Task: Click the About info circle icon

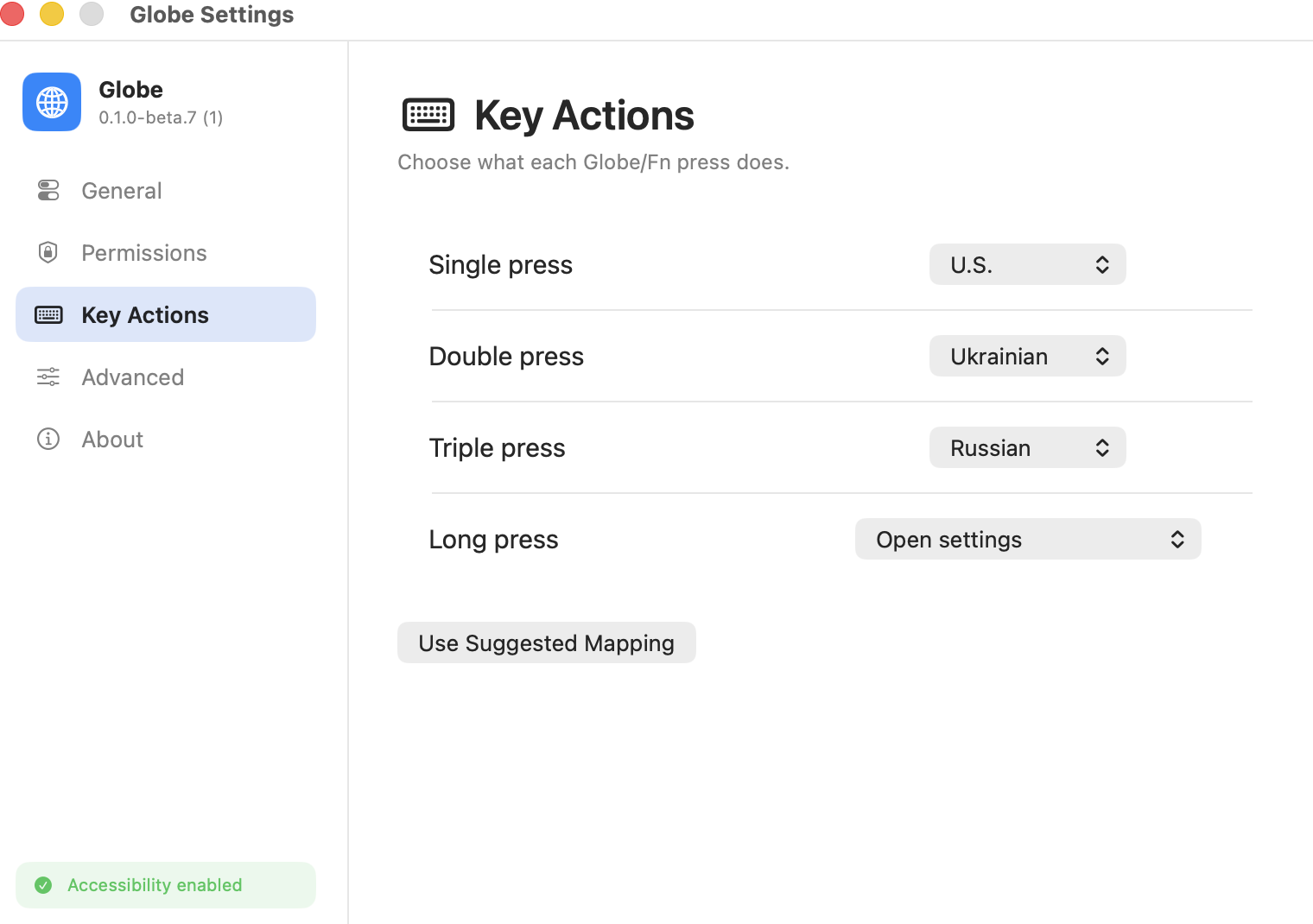Action: [48, 439]
